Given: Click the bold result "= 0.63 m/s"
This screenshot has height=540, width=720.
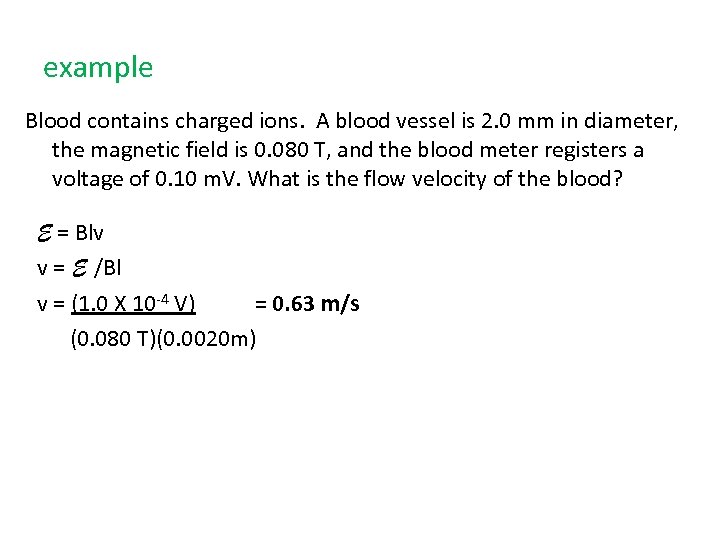Looking at the screenshot, I should point(306,304).
